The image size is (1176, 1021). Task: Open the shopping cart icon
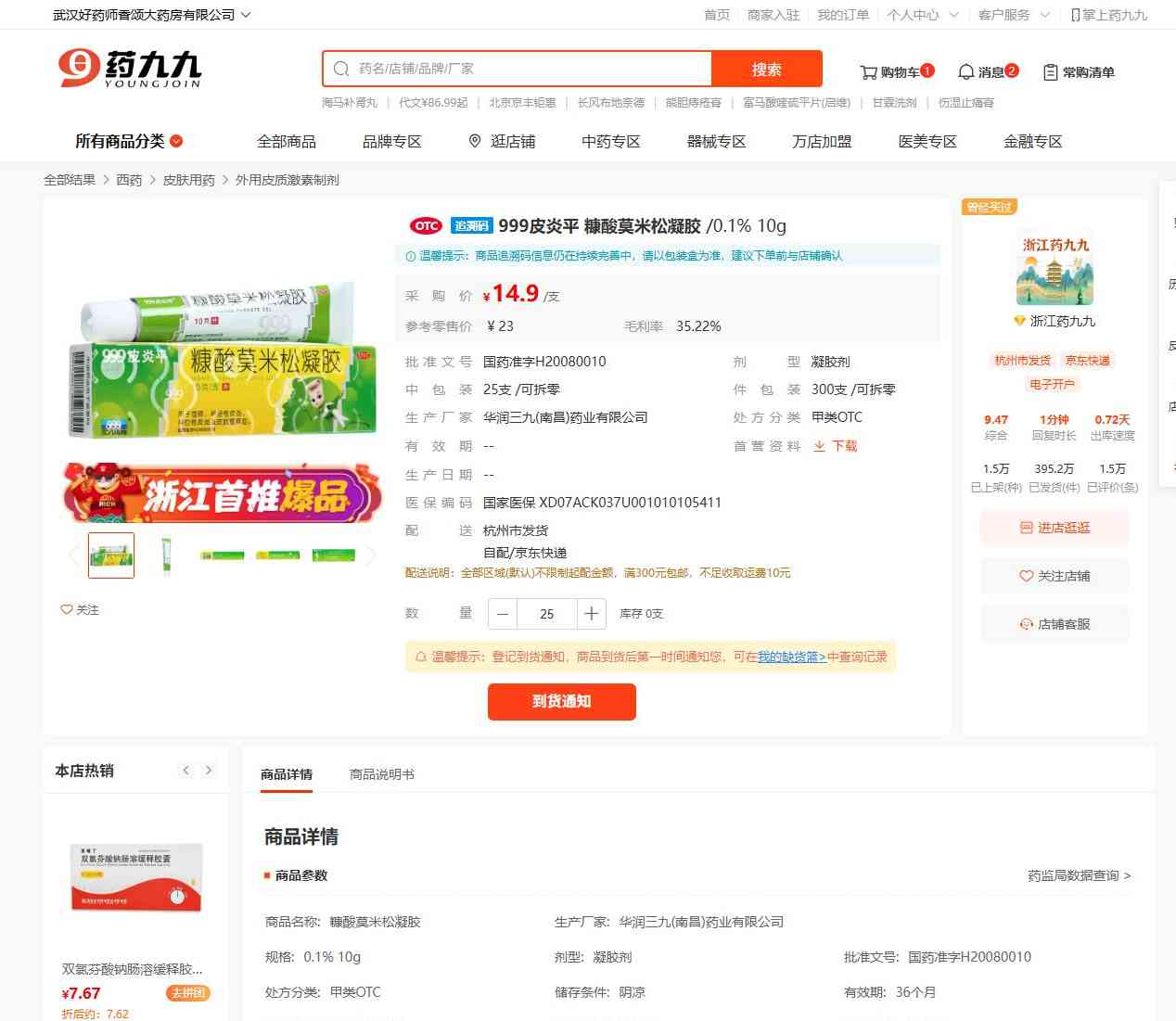coord(868,72)
